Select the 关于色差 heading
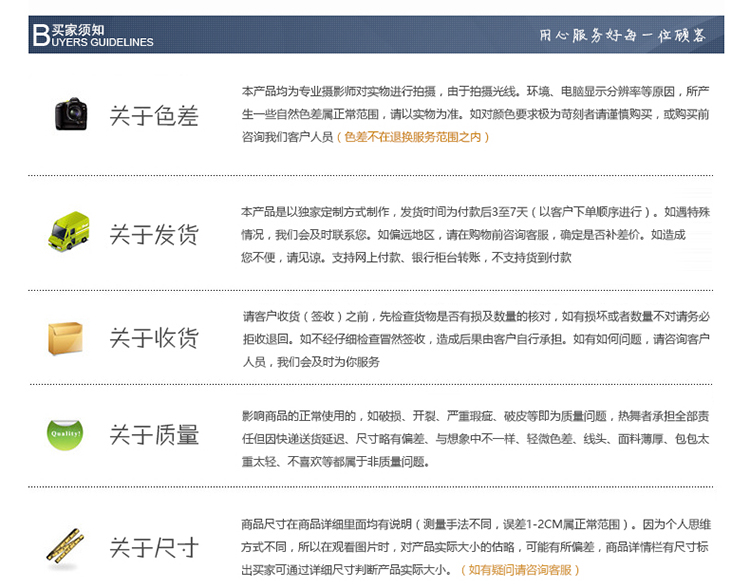 tap(154, 115)
